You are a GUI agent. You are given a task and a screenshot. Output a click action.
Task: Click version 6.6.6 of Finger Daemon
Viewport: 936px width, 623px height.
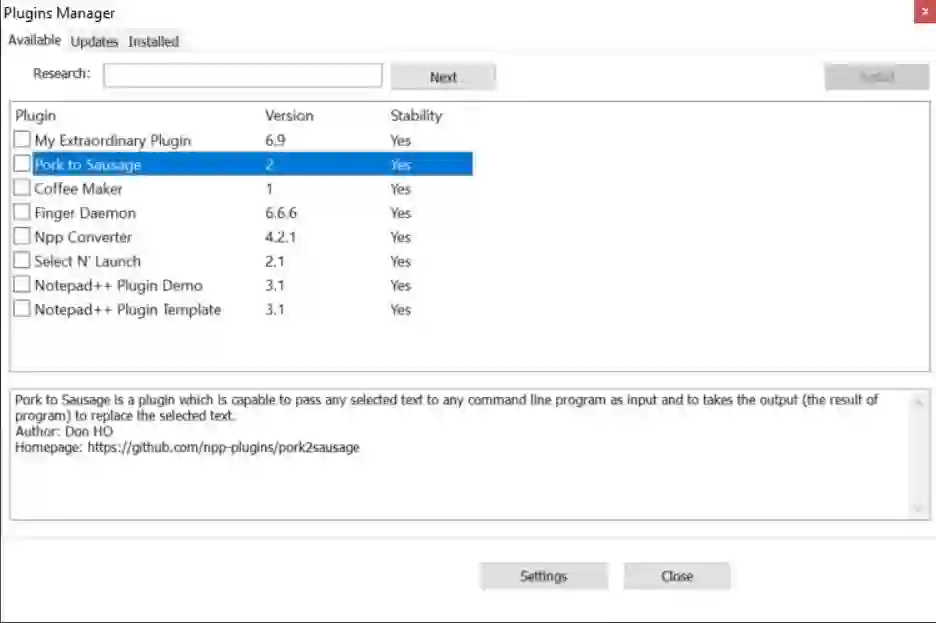coord(281,212)
